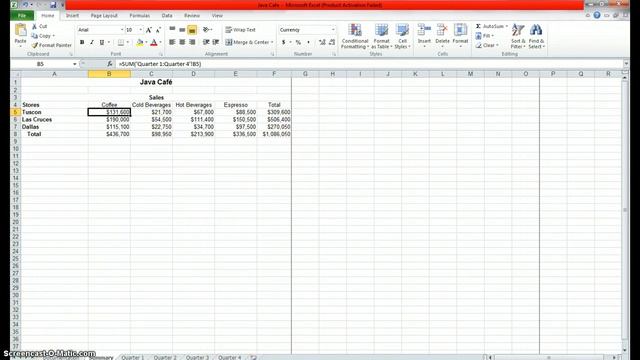Open Cell Styles gallery
This screenshot has width=640, height=360.
[402, 36]
